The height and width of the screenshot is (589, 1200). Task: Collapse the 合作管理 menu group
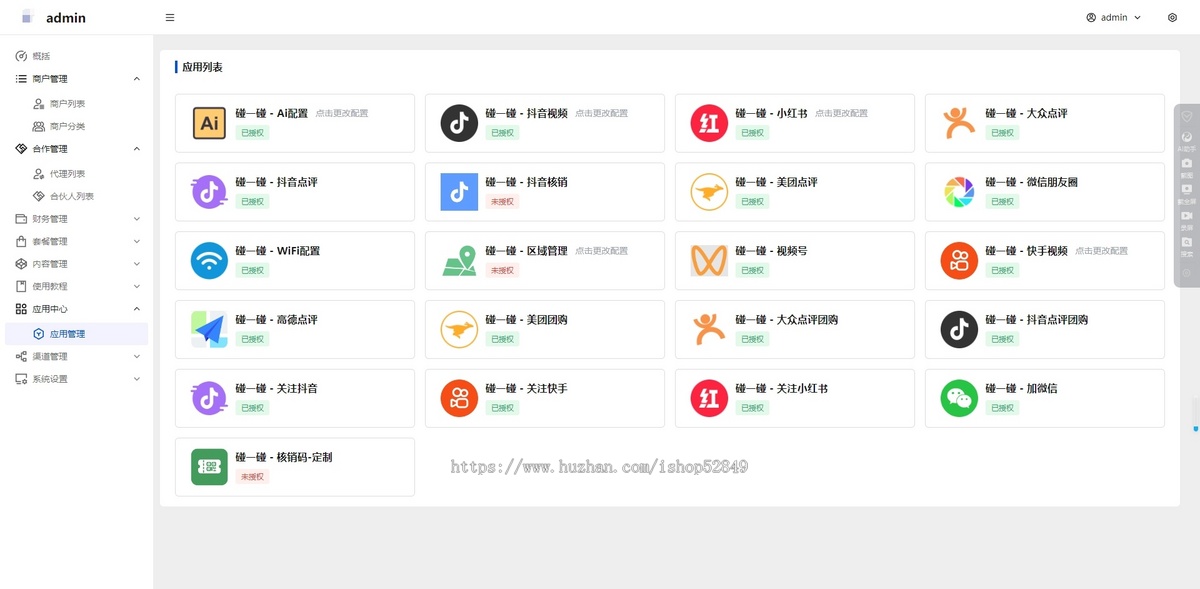[x=77, y=149]
